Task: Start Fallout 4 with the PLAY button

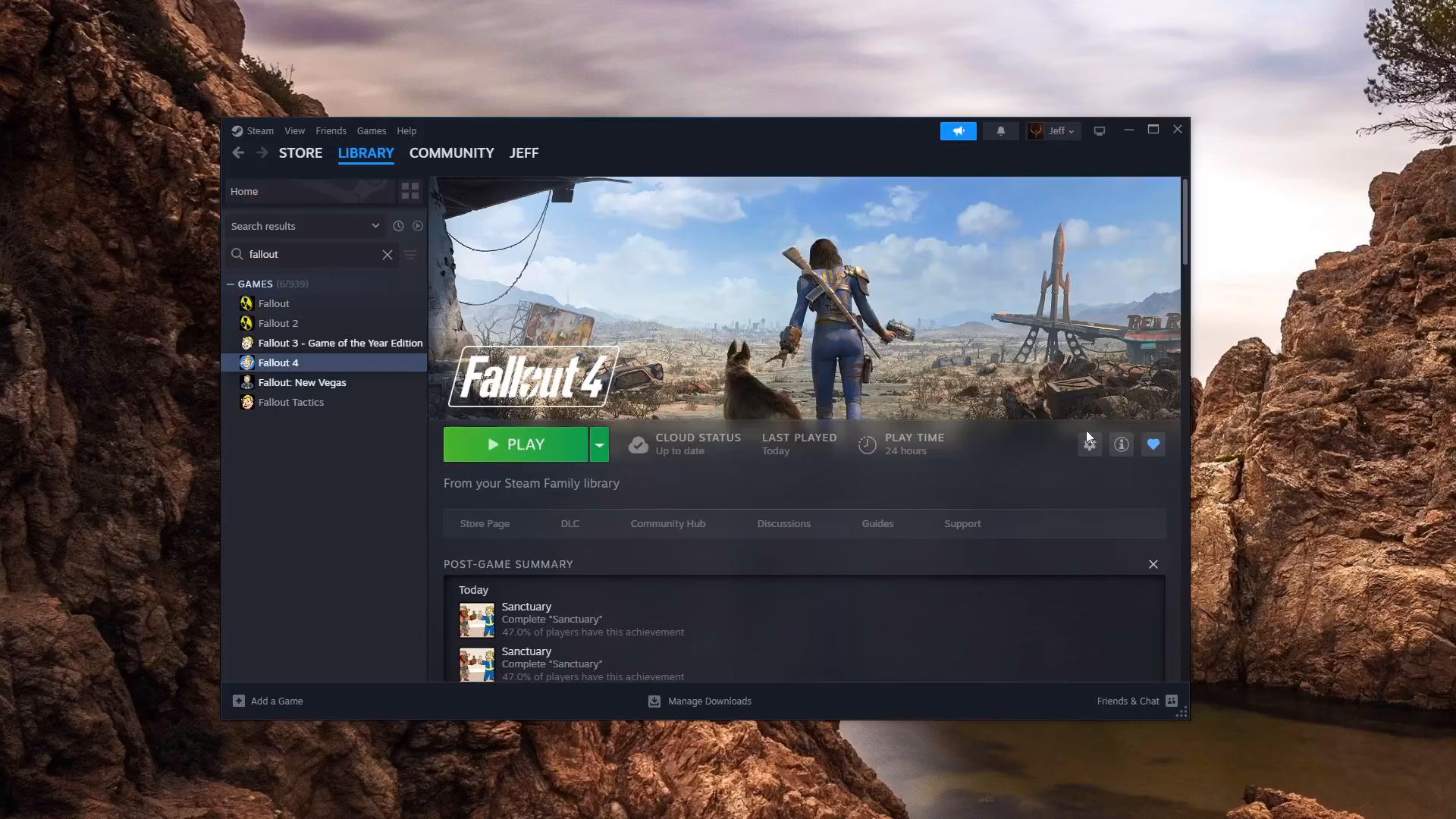Action: (x=516, y=445)
